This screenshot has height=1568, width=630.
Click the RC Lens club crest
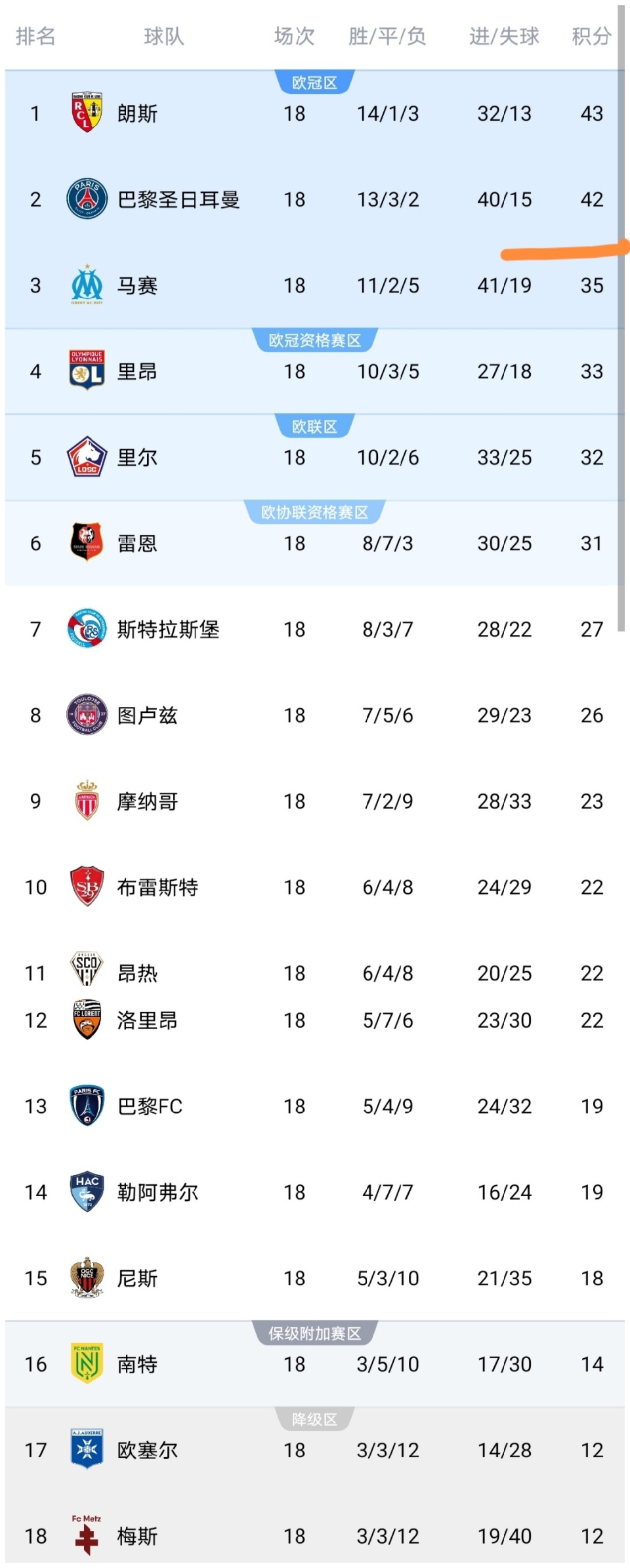[87, 113]
